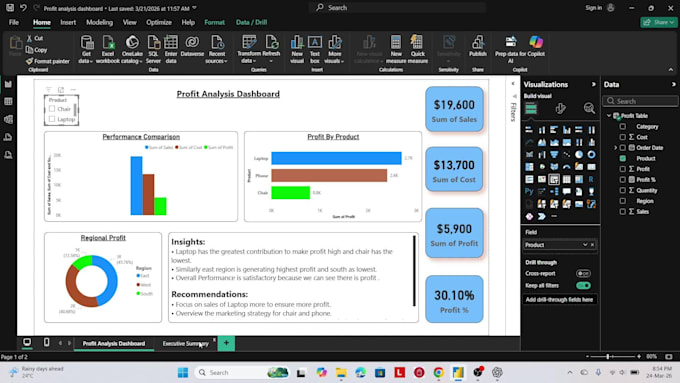Select the Python visual type
680x383 pixels.
pyautogui.click(x=529, y=191)
